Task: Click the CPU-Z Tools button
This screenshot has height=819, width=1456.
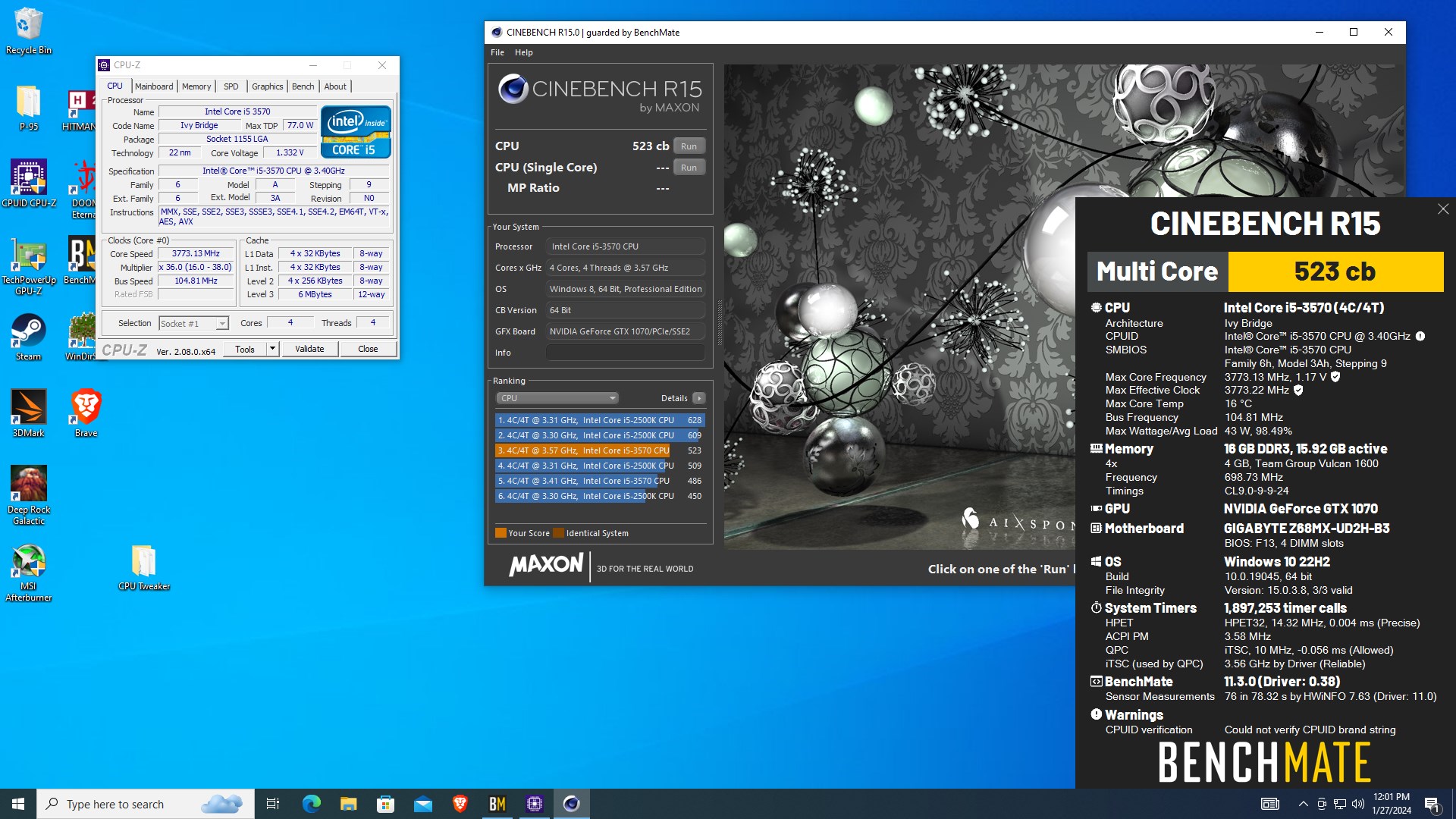Action: (x=245, y=349)
